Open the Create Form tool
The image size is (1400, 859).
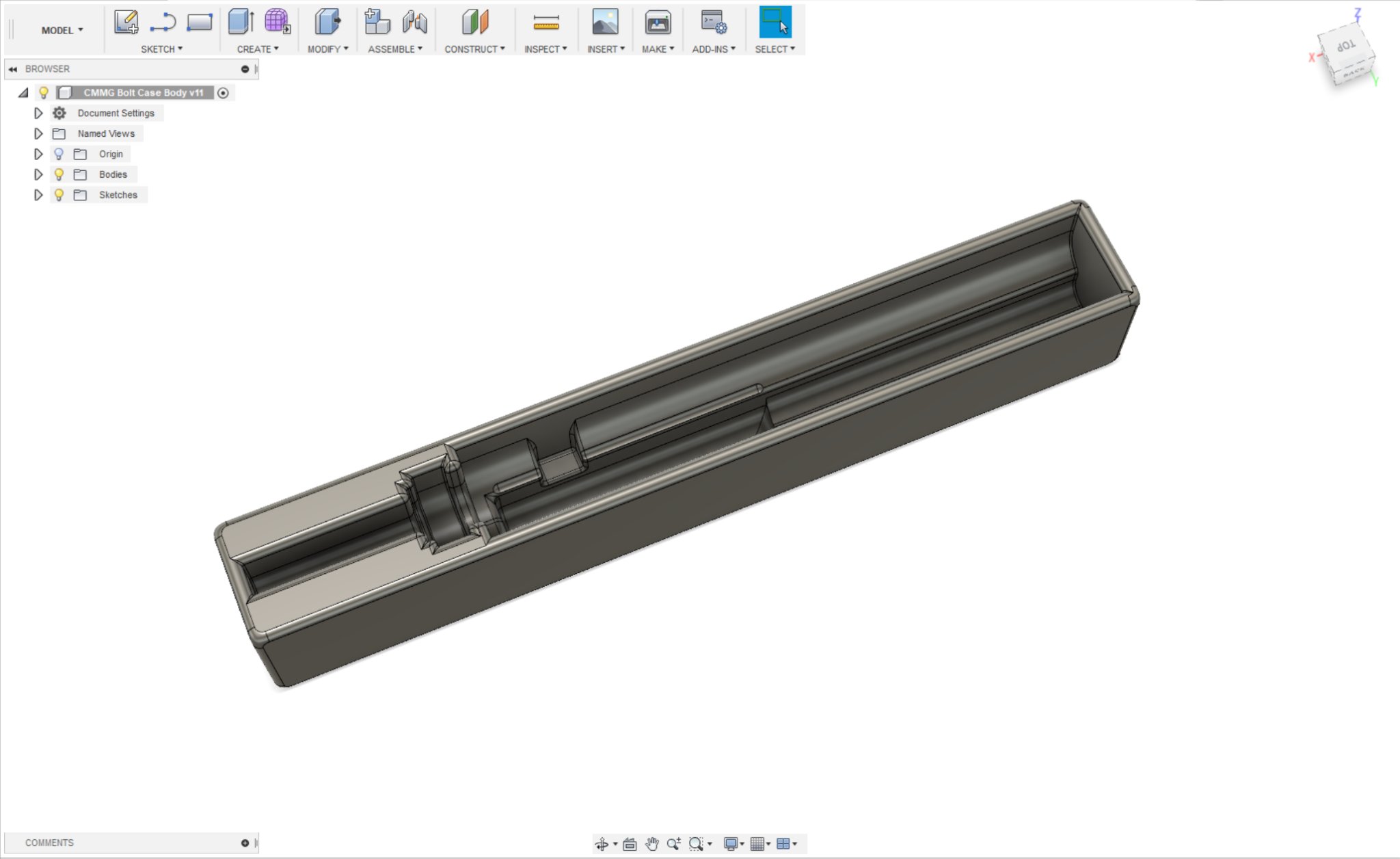coord(275,22)
